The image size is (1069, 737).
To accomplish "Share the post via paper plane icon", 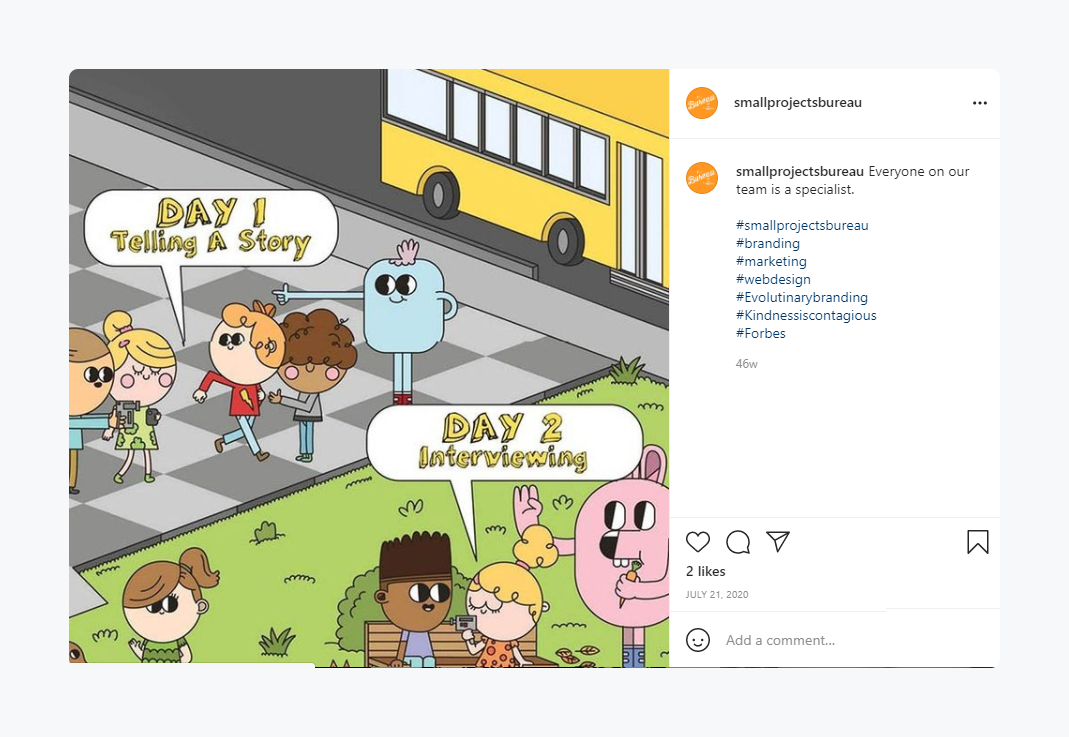I will pos(778,541).
